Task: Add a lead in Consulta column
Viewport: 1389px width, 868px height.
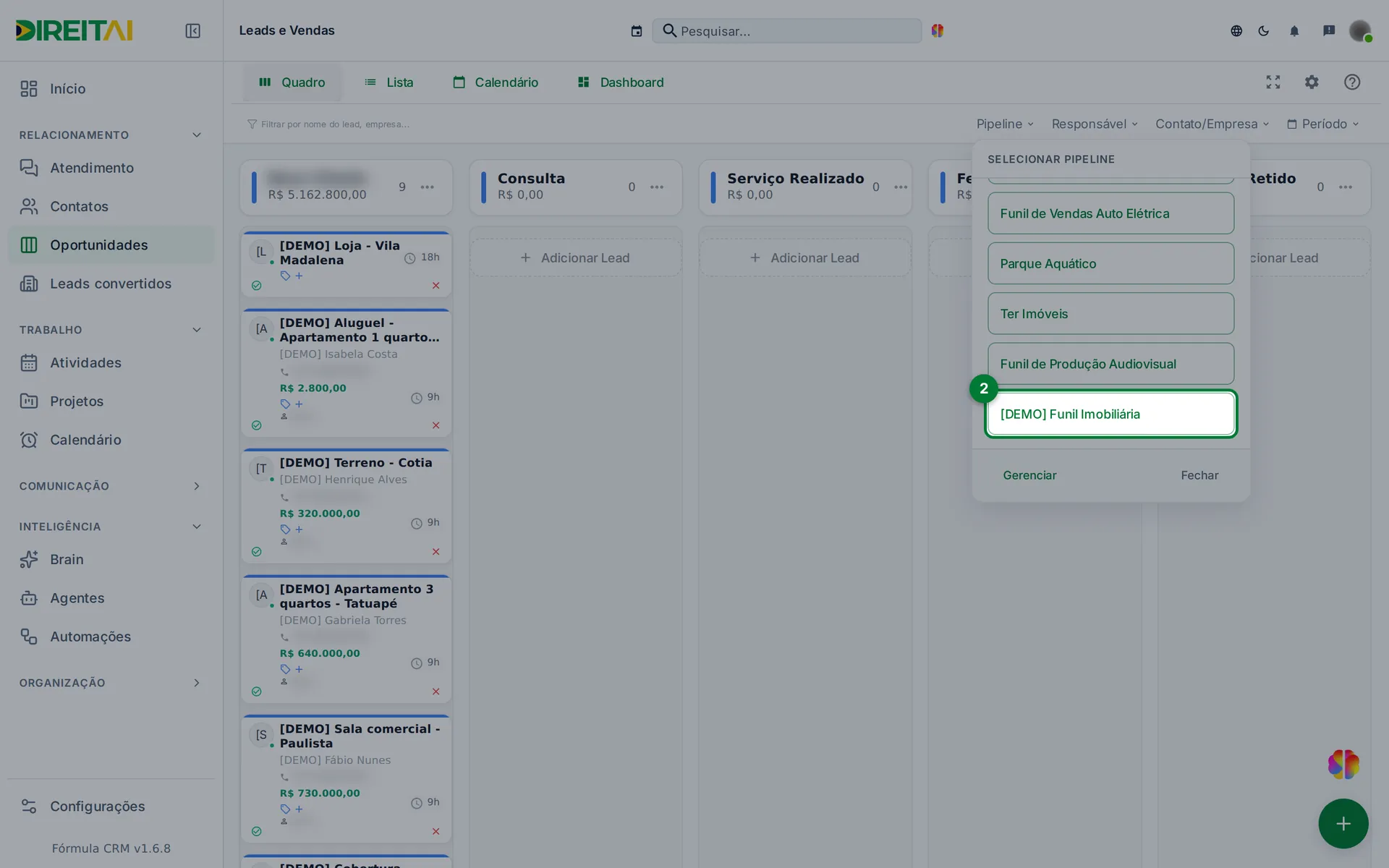Action: click(x=576, y=258)
